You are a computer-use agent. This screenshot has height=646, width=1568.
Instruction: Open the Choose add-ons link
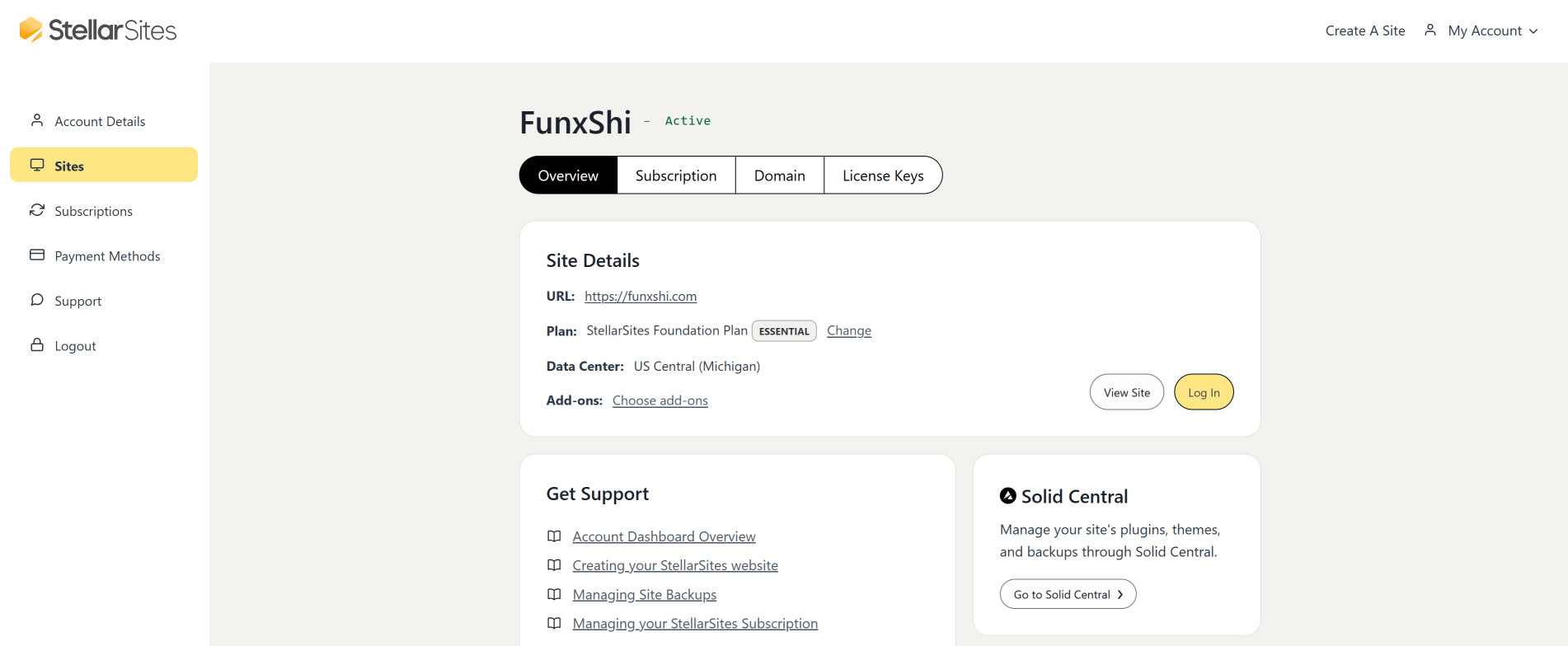(x=660, y=400)
